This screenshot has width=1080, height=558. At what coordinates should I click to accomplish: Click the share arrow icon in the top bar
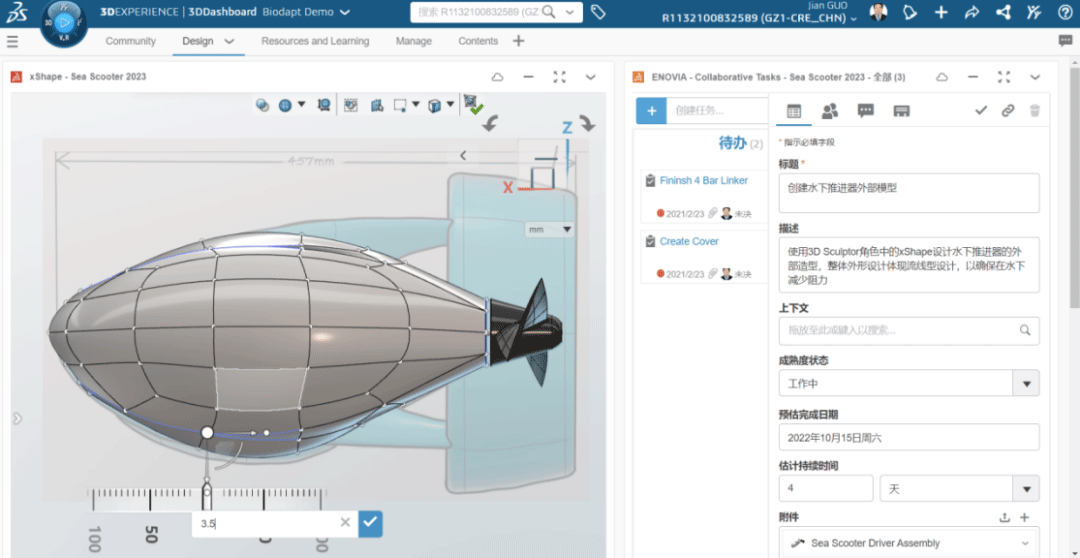(971, 12)
